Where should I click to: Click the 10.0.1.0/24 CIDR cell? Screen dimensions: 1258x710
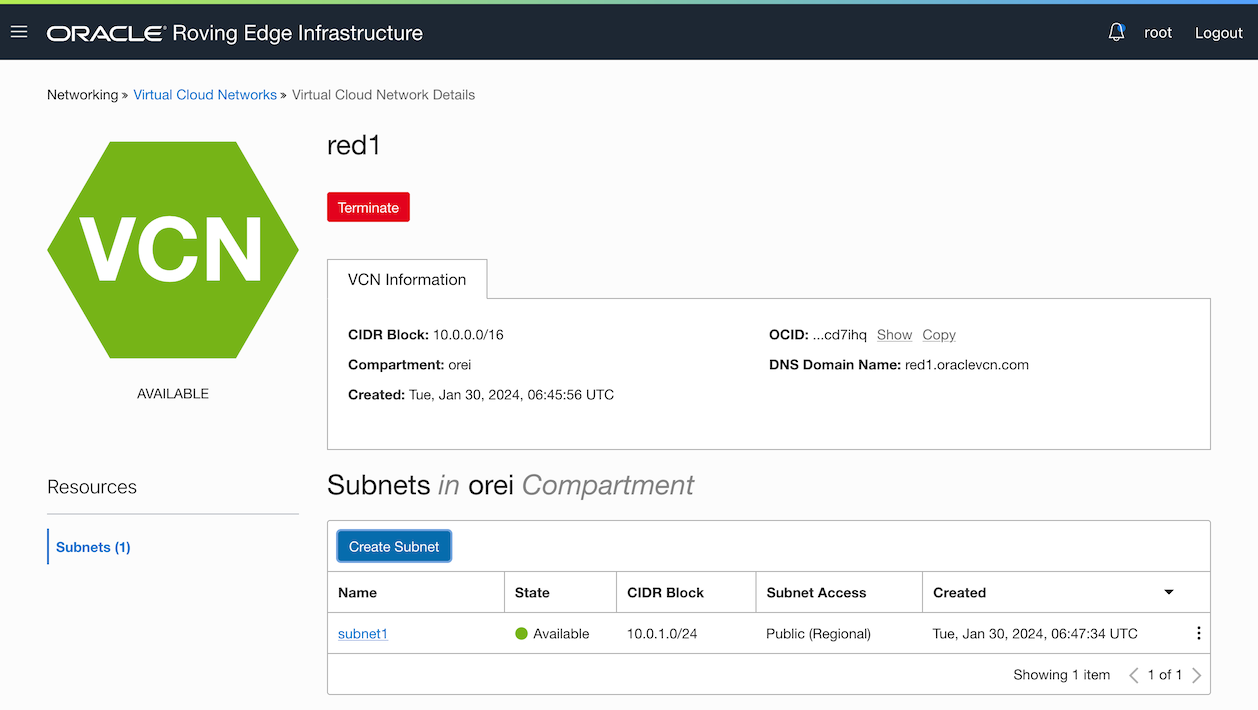(661, 633)
